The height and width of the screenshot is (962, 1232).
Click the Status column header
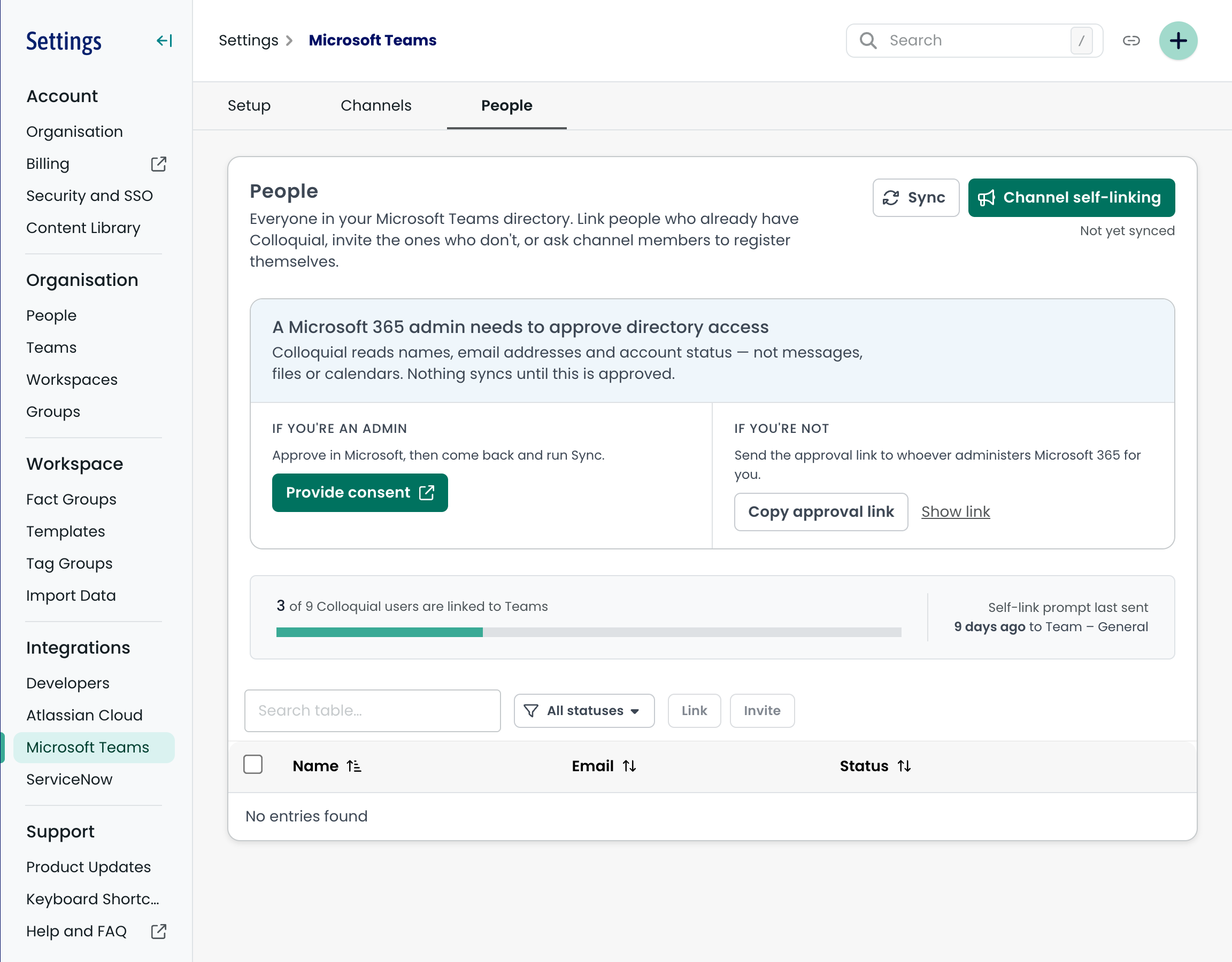[x=864, y=766]
